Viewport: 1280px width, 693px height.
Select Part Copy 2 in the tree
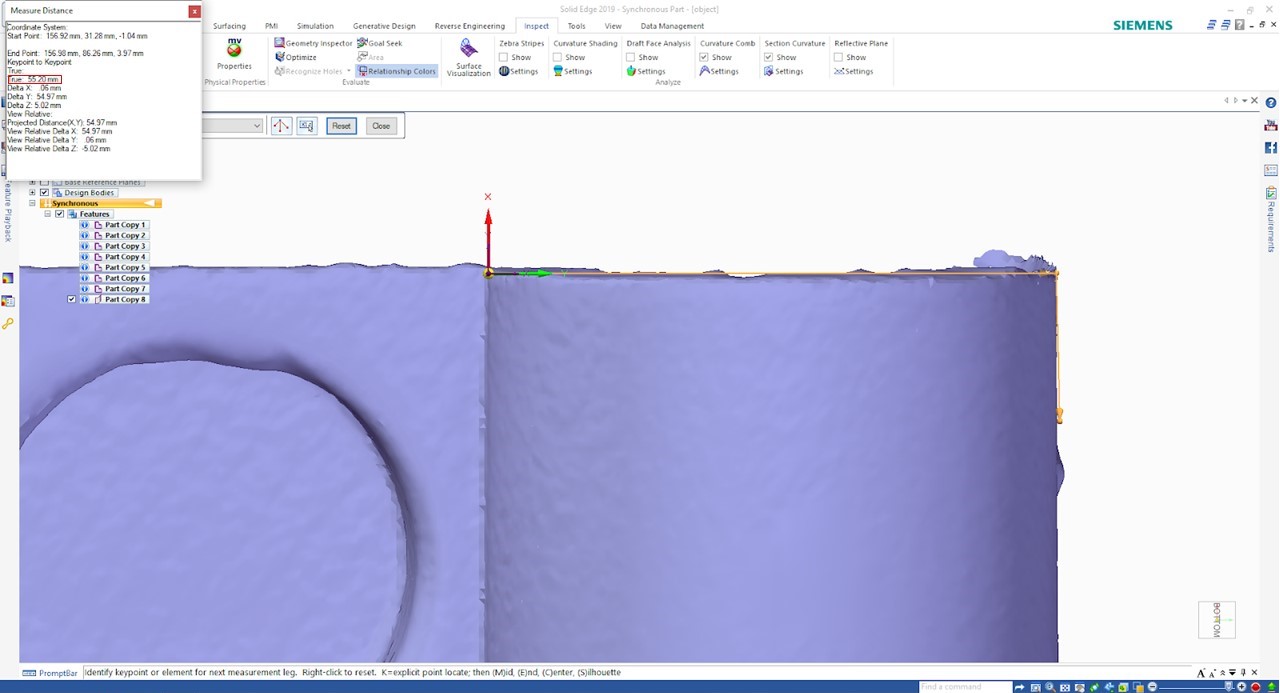125,236
